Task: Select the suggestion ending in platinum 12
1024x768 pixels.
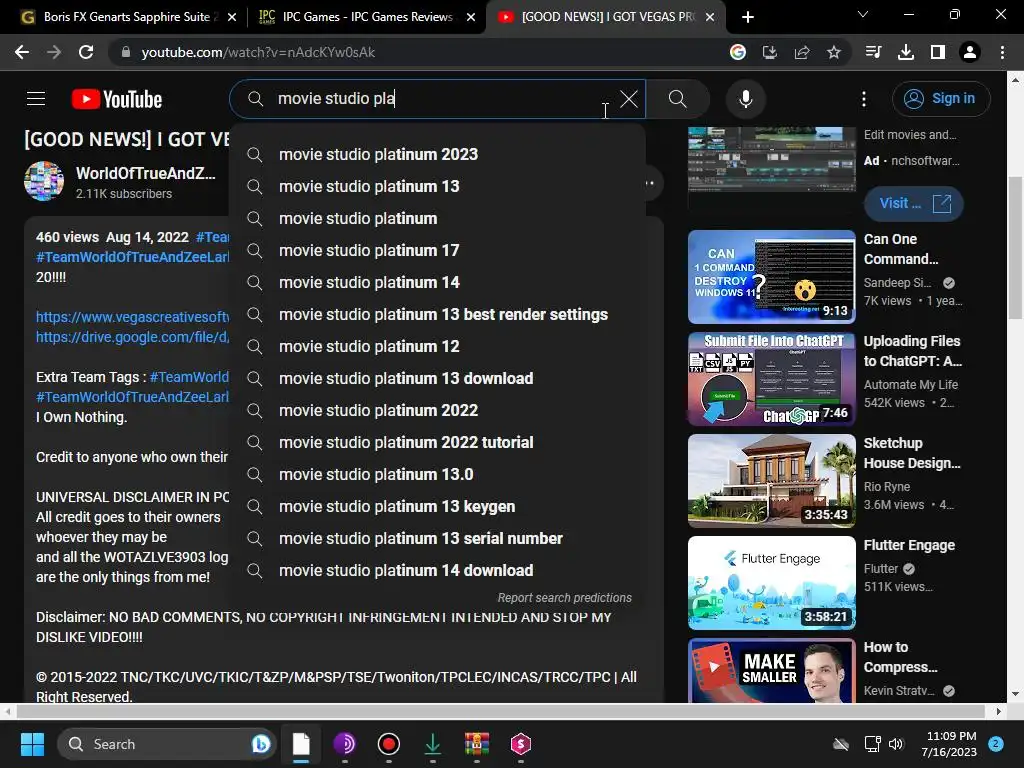Action: click(437, 346)
